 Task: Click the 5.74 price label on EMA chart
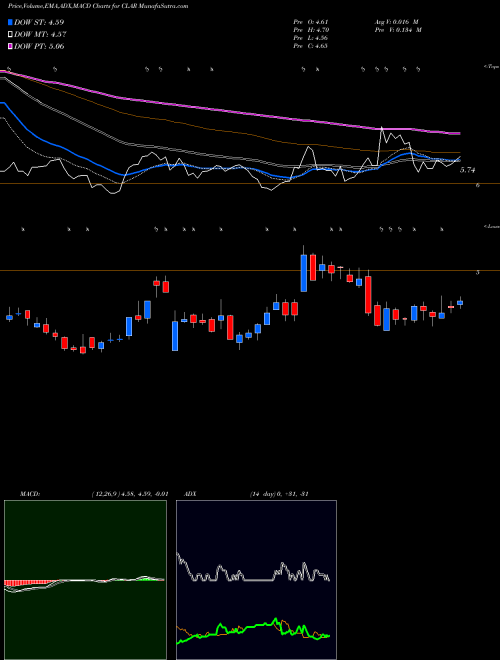(x=467, y=170)
